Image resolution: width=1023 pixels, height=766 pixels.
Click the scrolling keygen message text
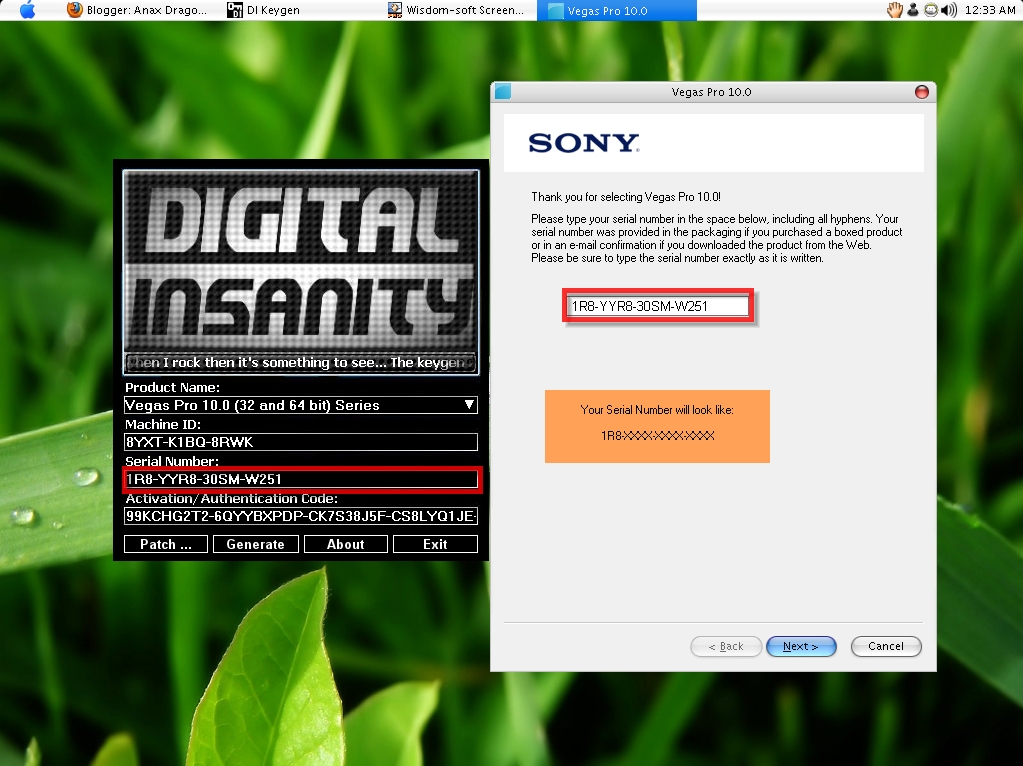[301, 363]
